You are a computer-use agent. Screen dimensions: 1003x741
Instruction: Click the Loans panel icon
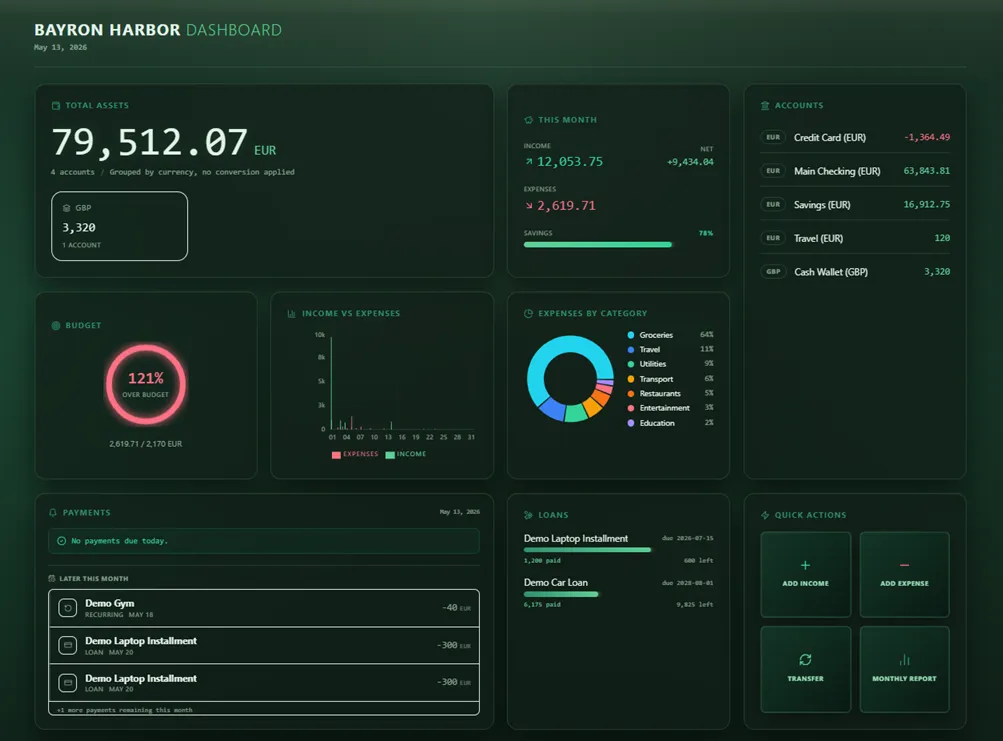528,515
